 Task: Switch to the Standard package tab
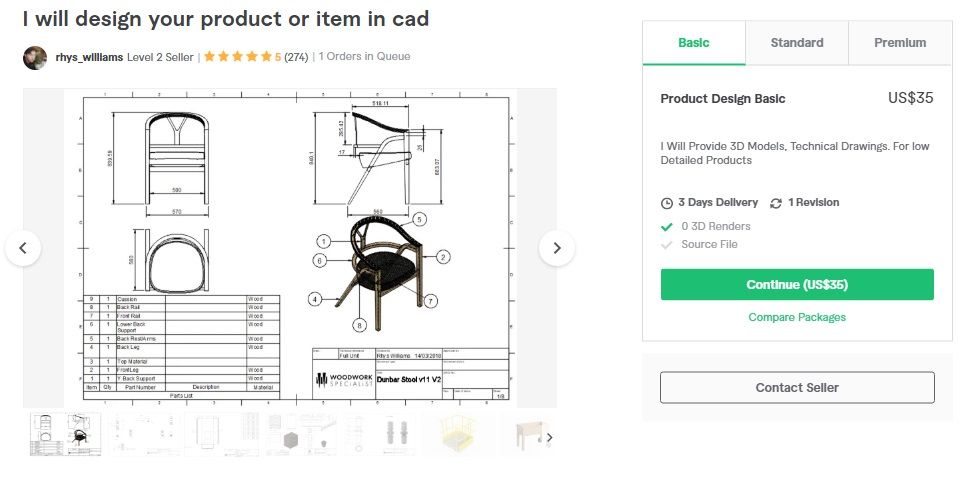(x=797, y=43)
